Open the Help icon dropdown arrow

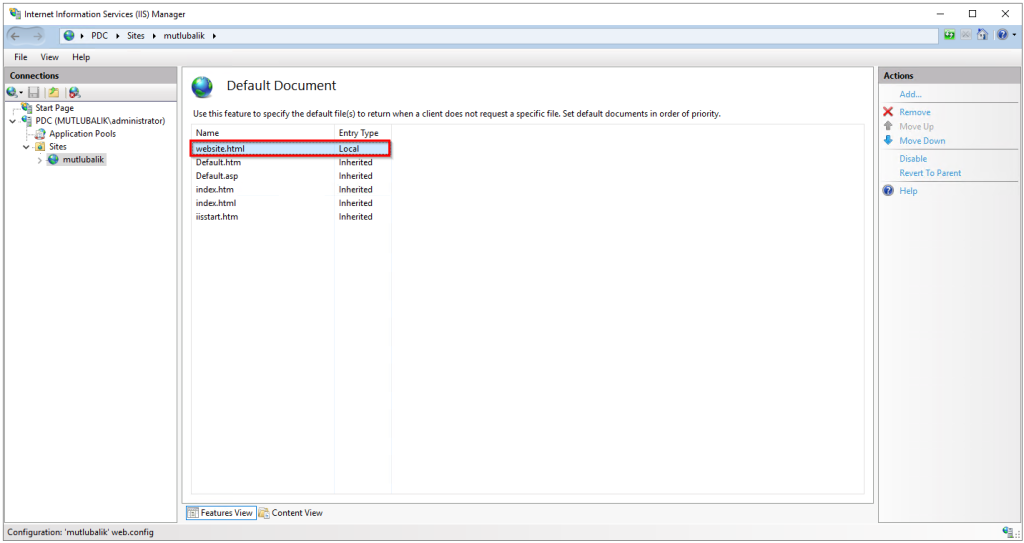tap(1014, 35)
